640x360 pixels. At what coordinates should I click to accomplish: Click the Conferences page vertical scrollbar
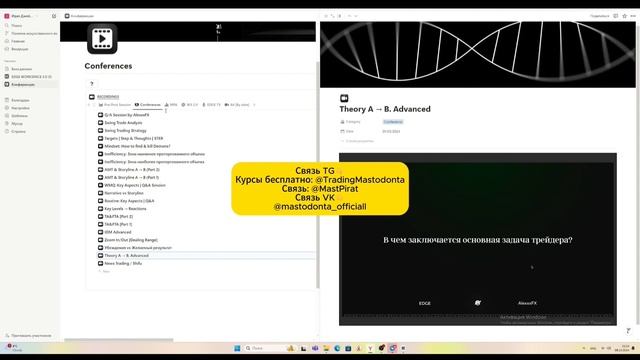pos(318,176)
